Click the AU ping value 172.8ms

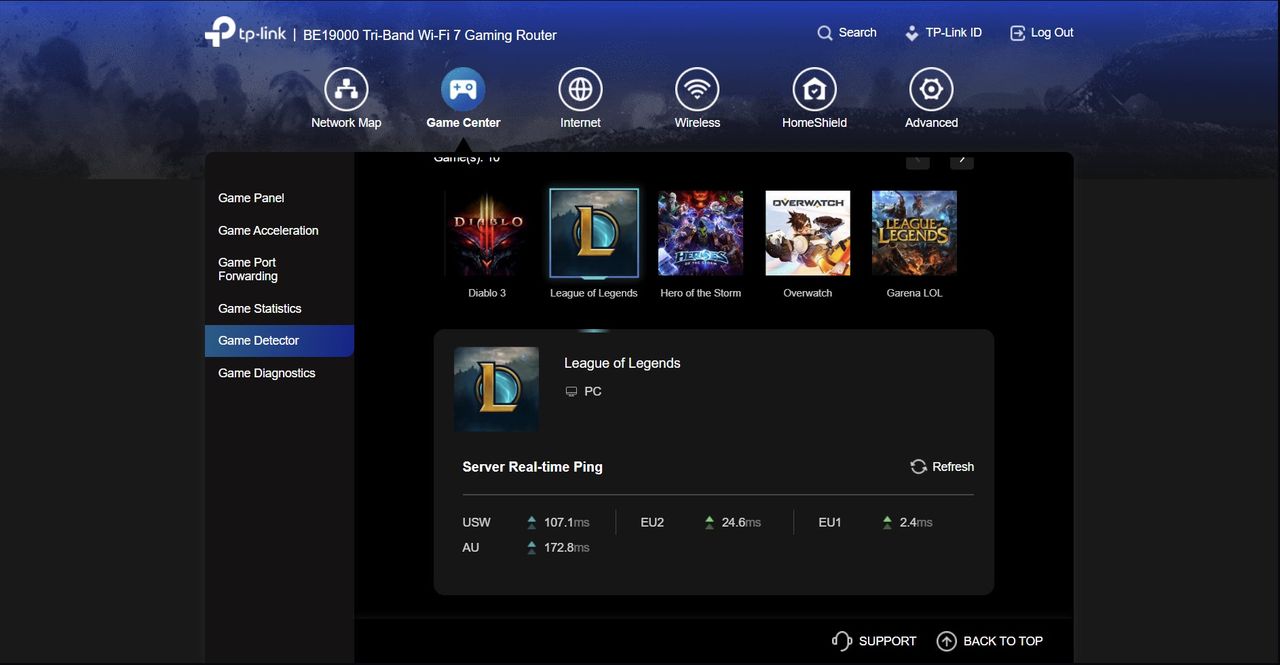[566, 548]
